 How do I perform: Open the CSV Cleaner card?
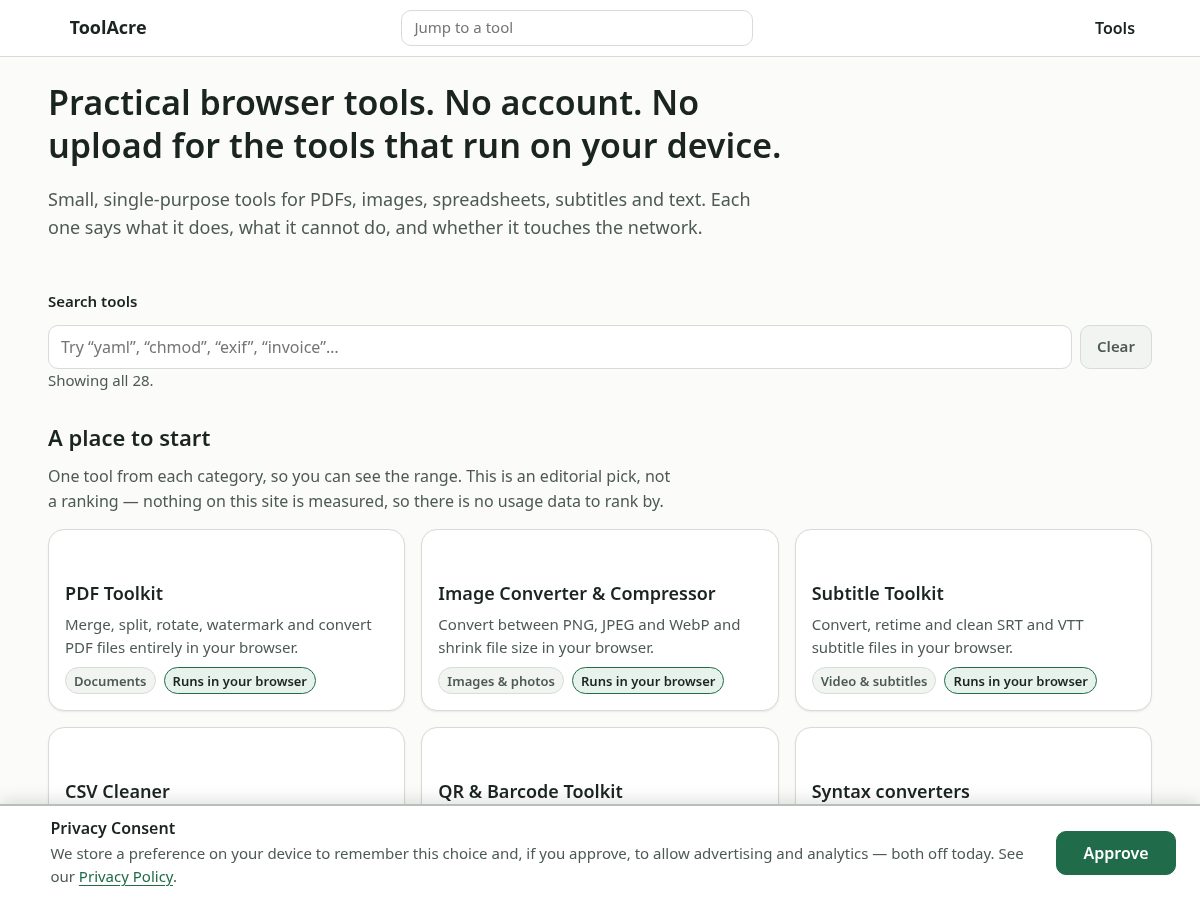[x=226, y=766]
